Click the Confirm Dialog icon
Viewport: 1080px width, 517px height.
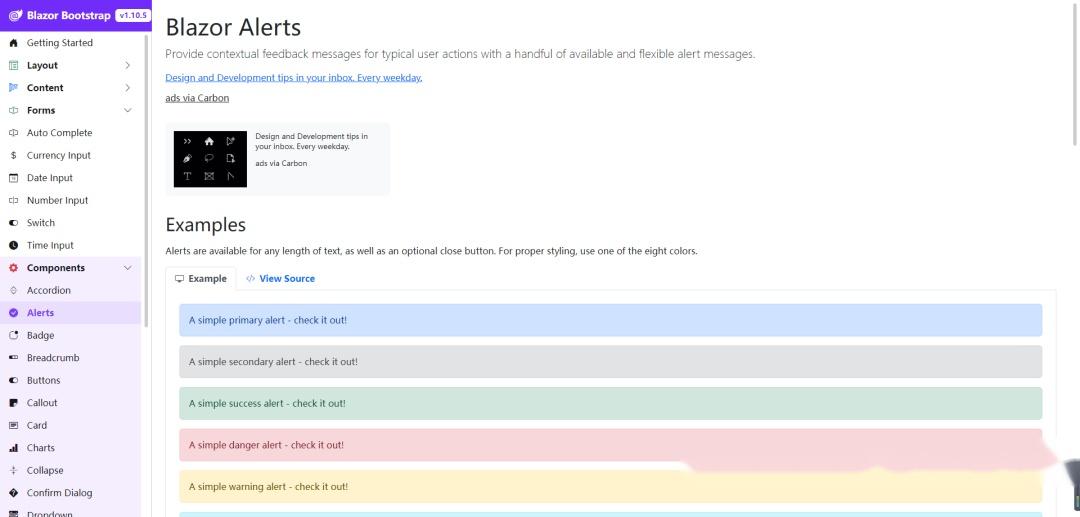click(x=14, y=493)
